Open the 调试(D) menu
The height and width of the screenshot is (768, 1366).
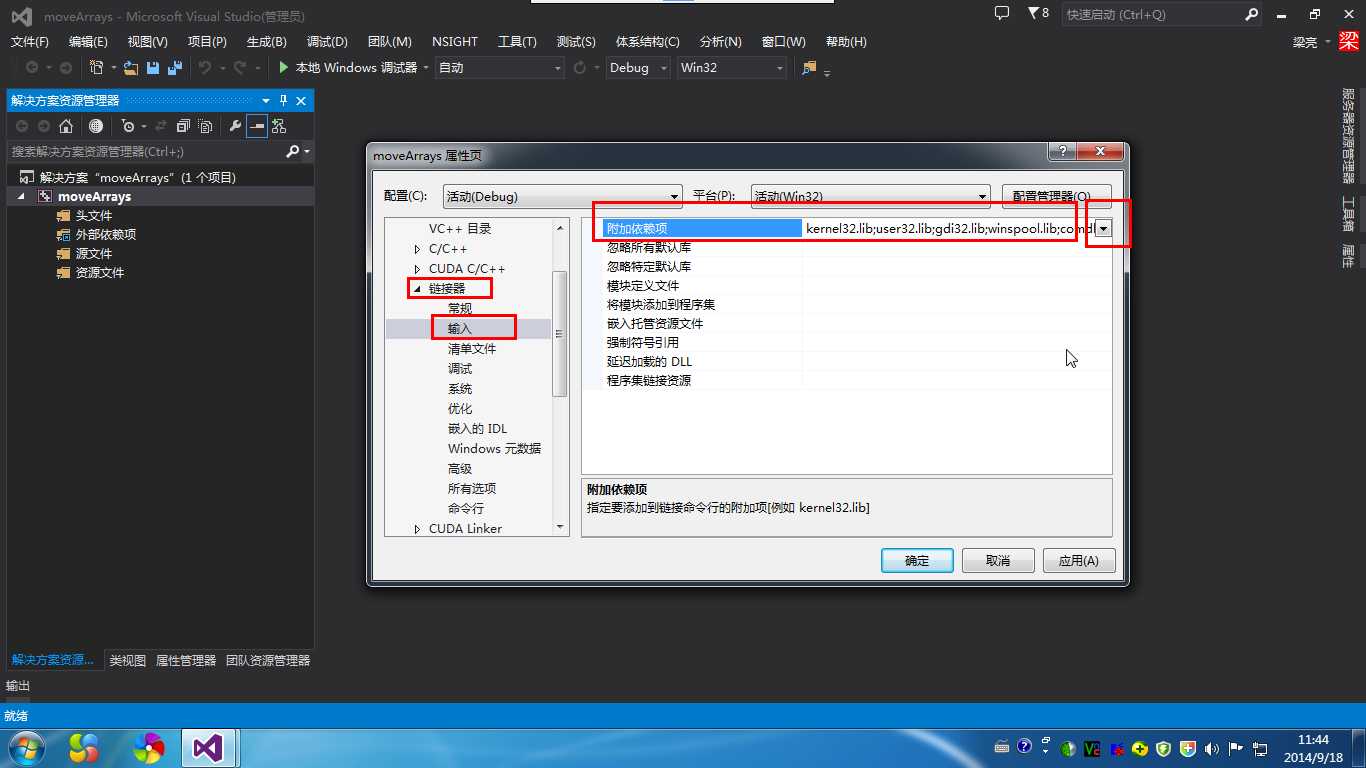pos(327,42)
